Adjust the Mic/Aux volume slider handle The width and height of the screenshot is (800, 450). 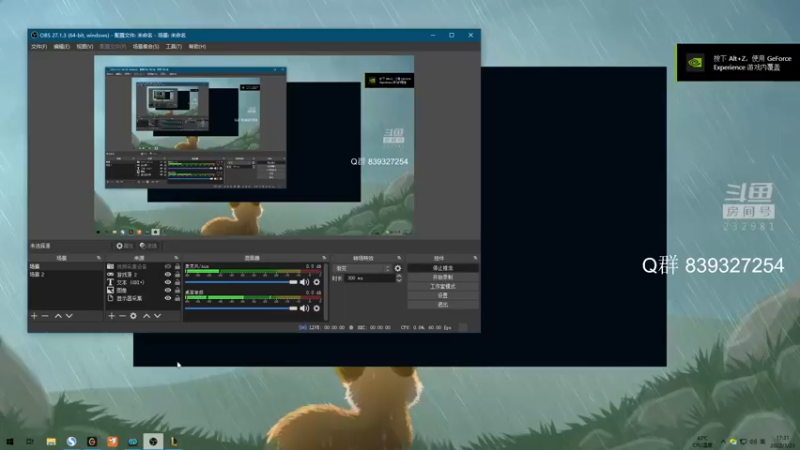pos(293,282)
